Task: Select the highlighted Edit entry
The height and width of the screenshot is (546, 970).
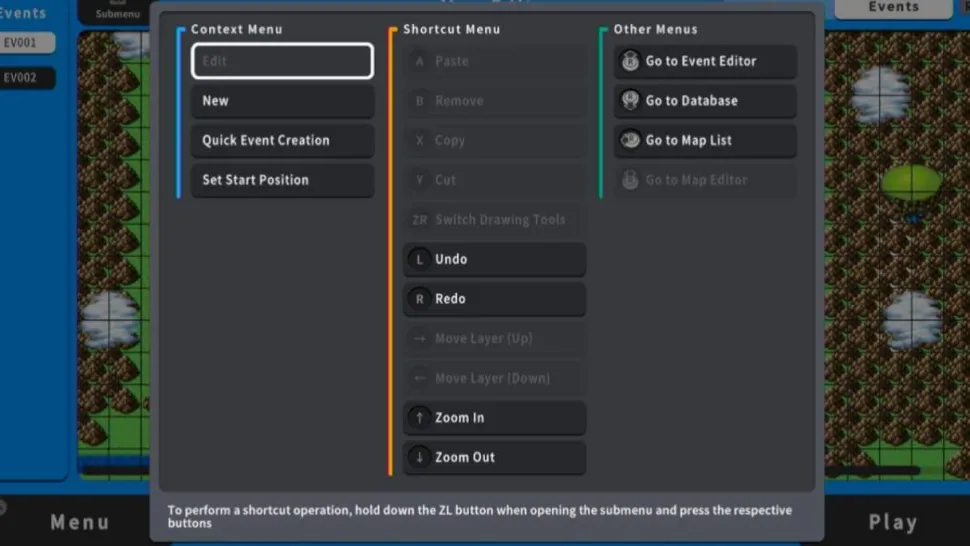Action: tap(282, 61)
